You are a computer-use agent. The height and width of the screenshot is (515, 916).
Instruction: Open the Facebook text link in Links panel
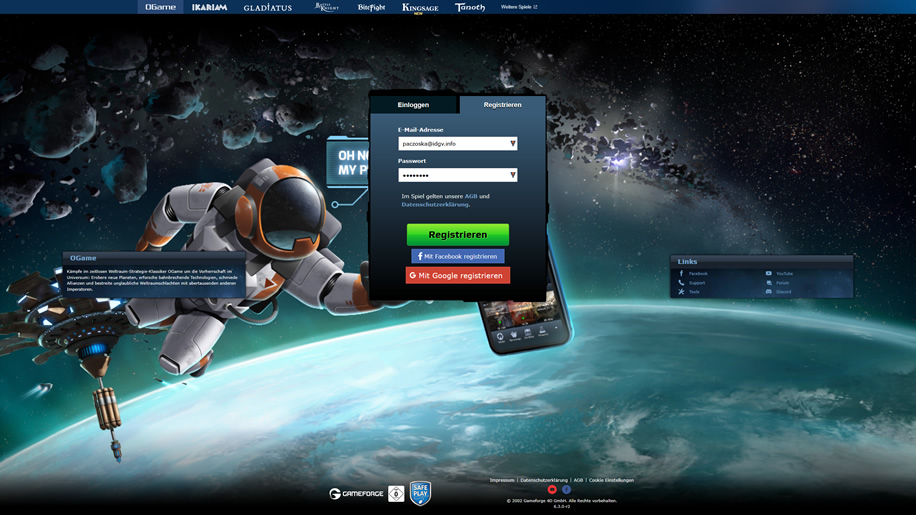coord(698,273)
